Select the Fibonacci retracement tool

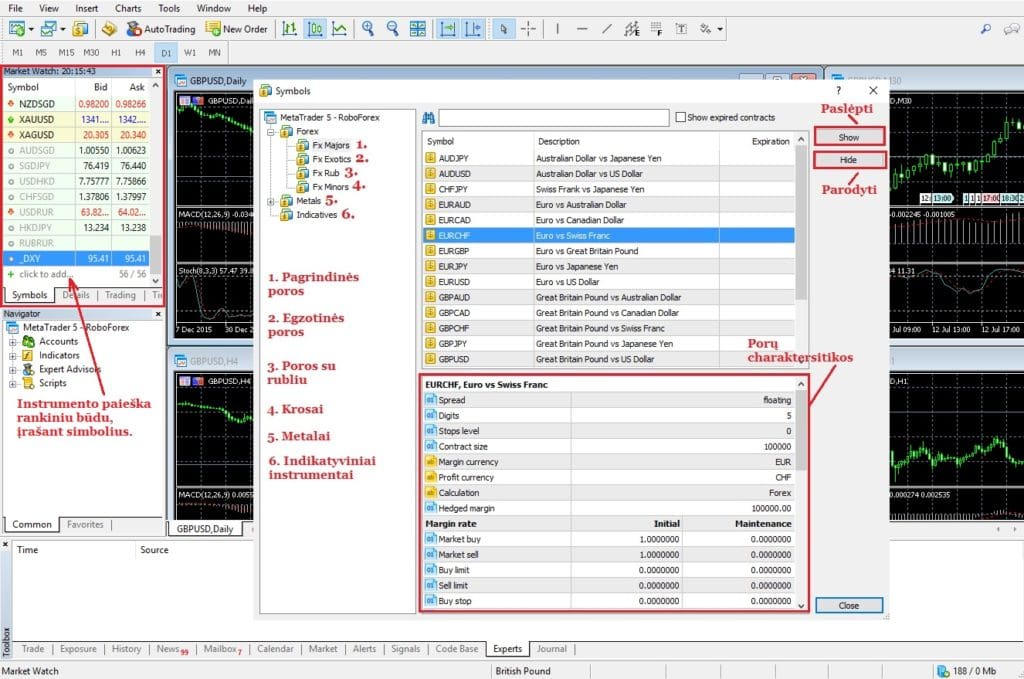(x=656, y=29)
